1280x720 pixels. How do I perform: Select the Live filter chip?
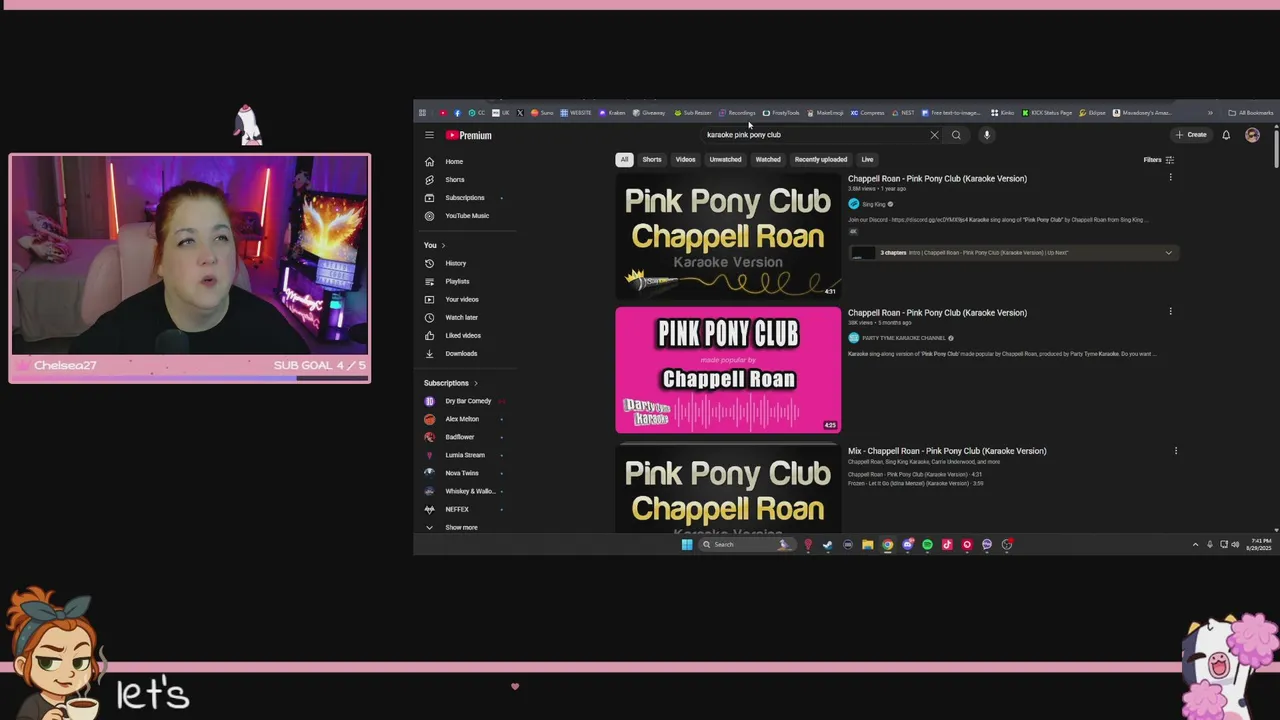pyautogui.click(x=867, y=159)
